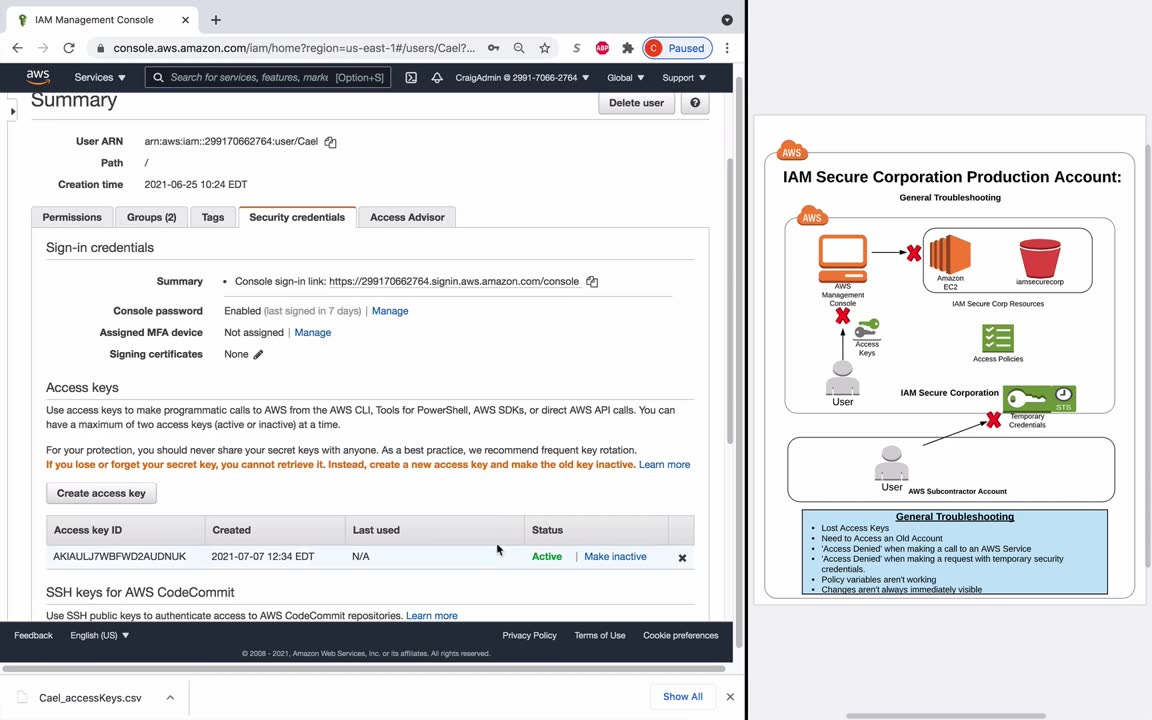Open the Access Advisor tab
This screenshot has width=1152, height=720.
point(407,217)
